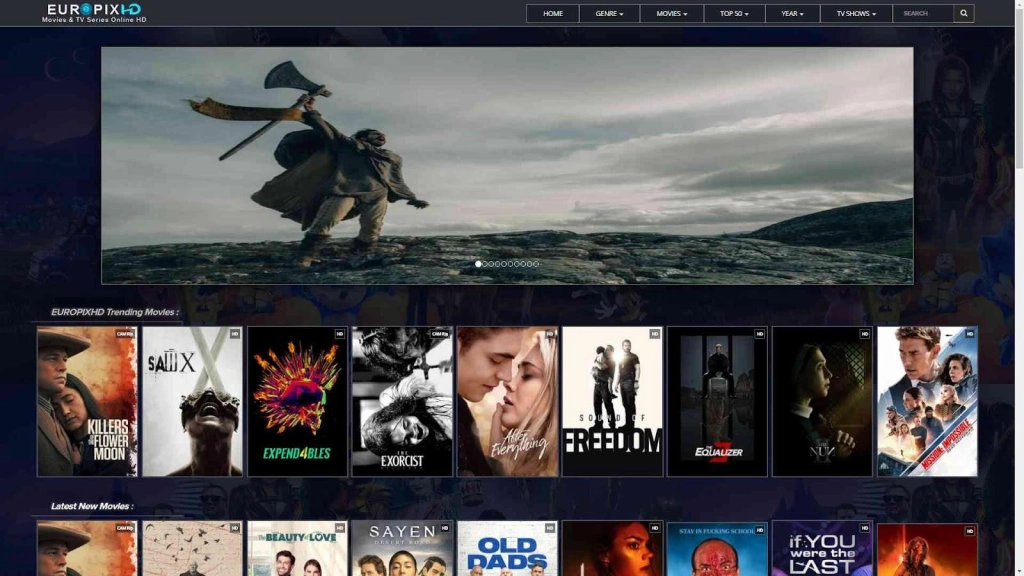Click the search magnifier icon
The height and width of the screenshot is (576, 1024).
point(963,13)
